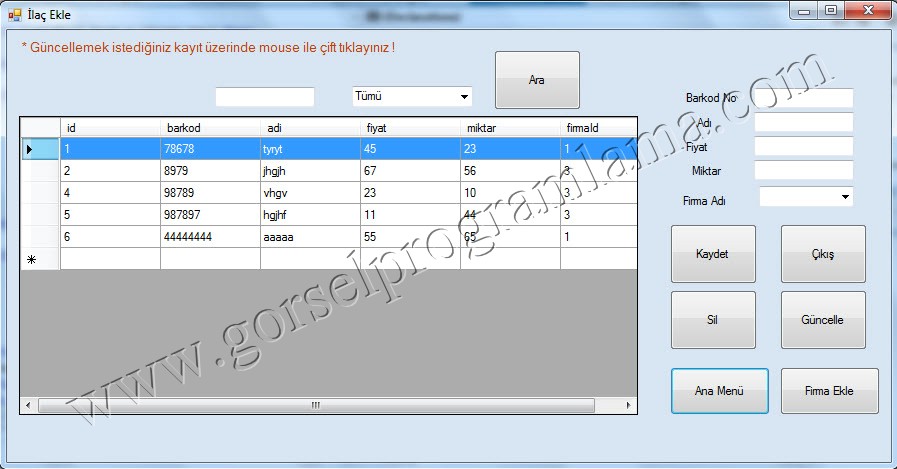The height and width of the screenshot is (469, 897).
Task: Click the fiyat column header
Action: (x=410, y=128)
